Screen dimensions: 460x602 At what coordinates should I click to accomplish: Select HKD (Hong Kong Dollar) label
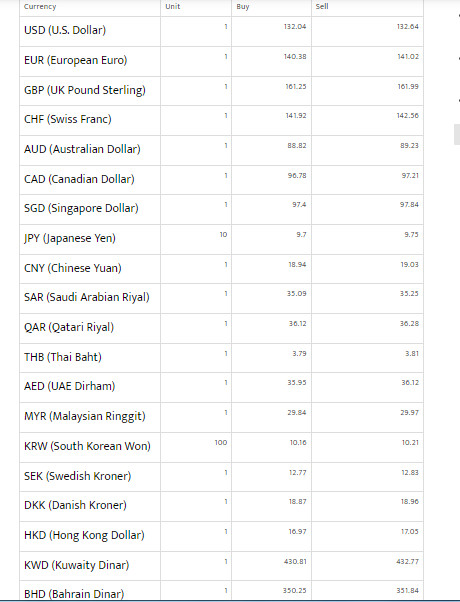click(84, 535)
